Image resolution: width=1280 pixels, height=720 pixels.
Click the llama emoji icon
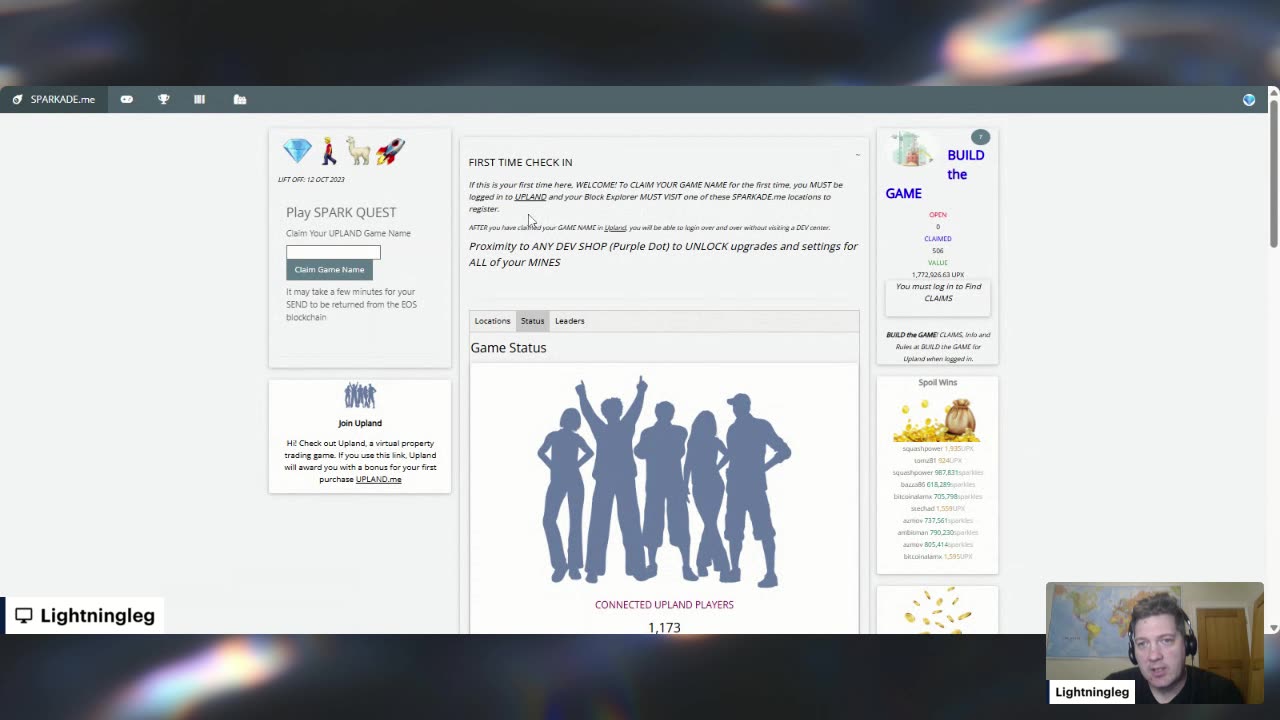[358, 151]
